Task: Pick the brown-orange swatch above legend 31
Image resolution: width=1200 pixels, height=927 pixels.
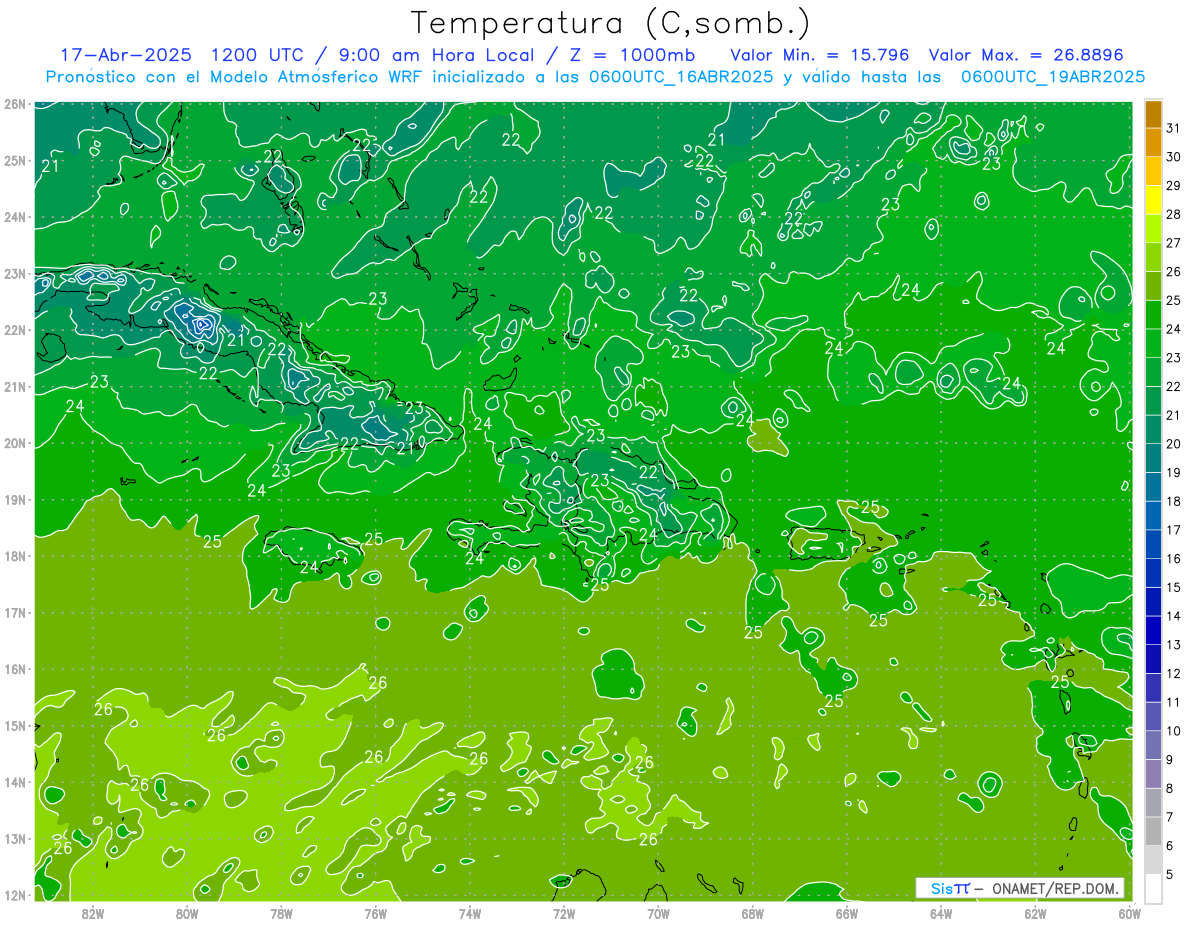Action: [1153, 115]
